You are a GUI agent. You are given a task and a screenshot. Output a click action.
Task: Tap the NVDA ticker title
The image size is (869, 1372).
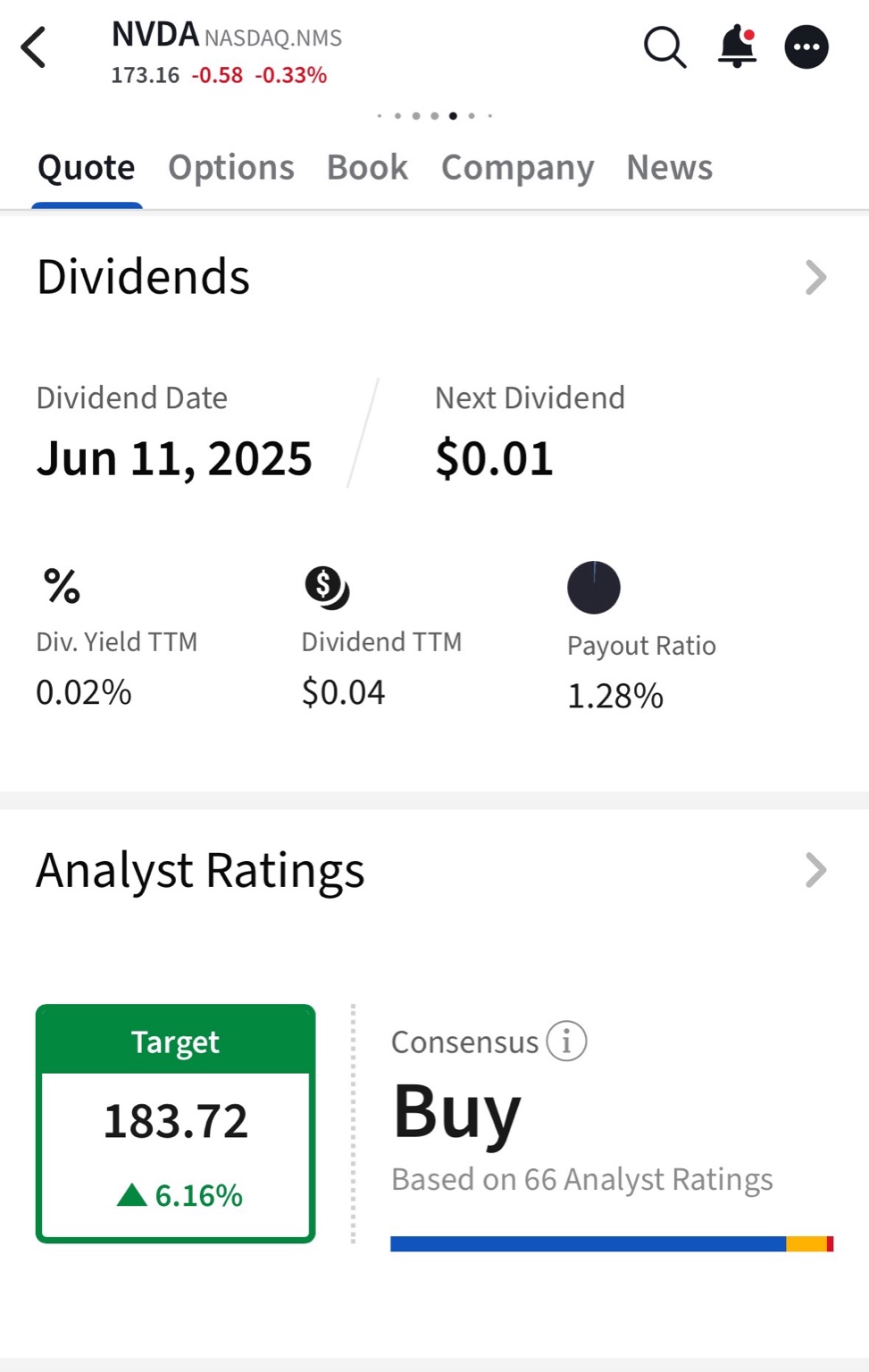coord(155,35)
